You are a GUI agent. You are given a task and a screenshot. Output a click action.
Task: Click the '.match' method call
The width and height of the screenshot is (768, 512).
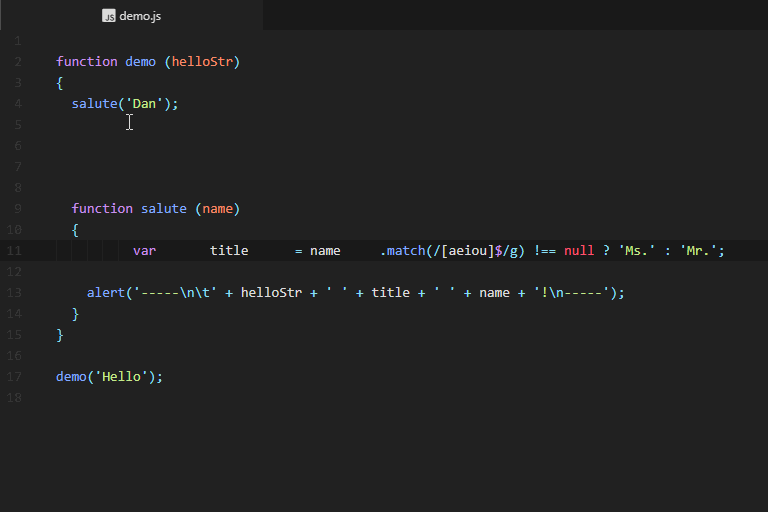pos(403,251)
